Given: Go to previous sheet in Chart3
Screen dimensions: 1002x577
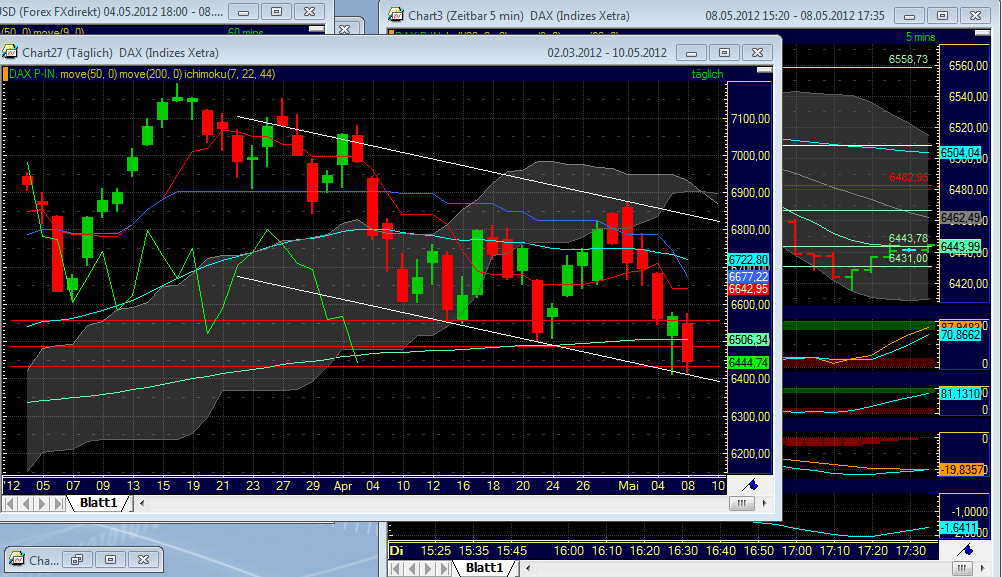Looking at the screenshot, I should click(412, 568).
